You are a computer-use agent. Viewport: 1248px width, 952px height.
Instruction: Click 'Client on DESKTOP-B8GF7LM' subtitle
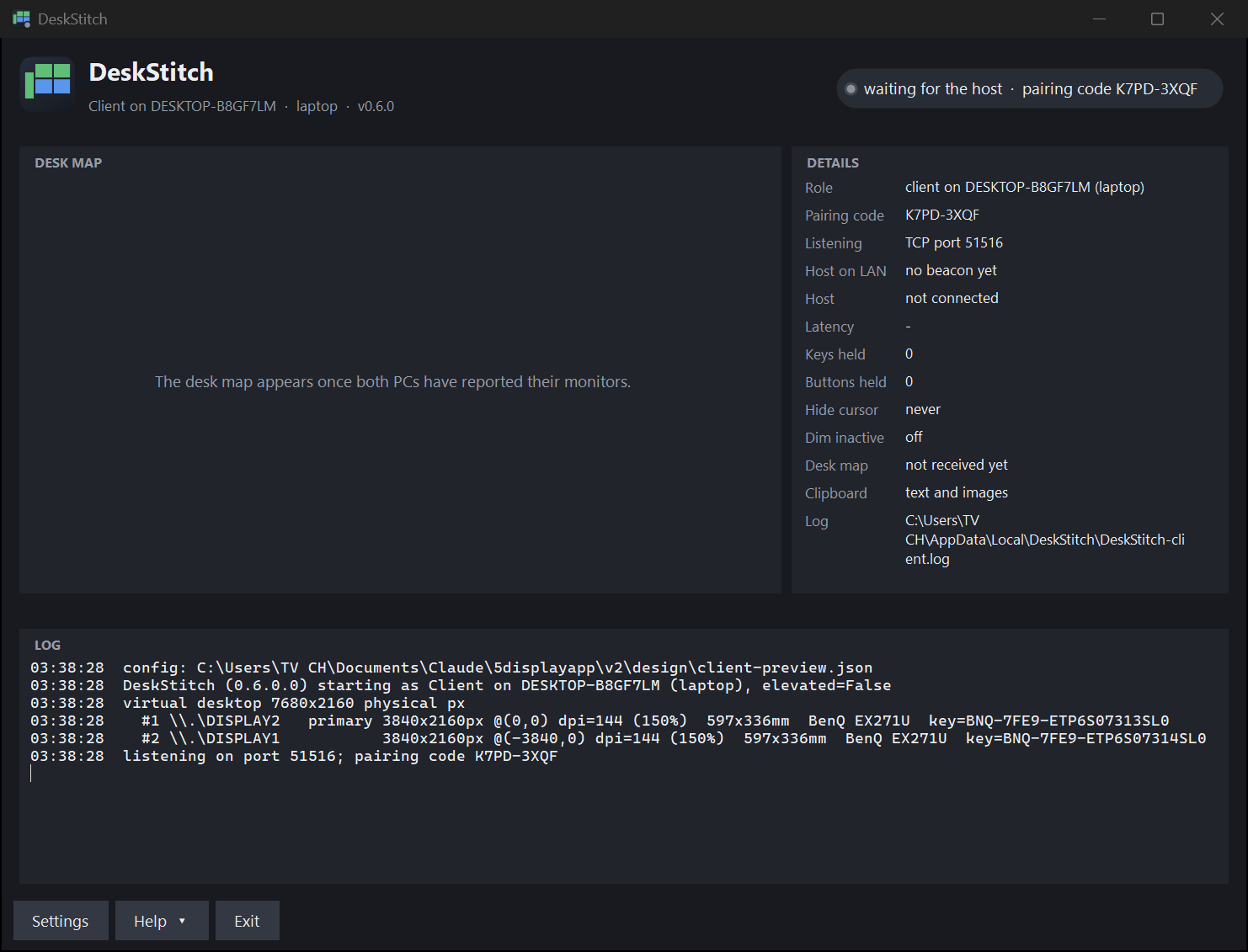[x=182, y=106]
